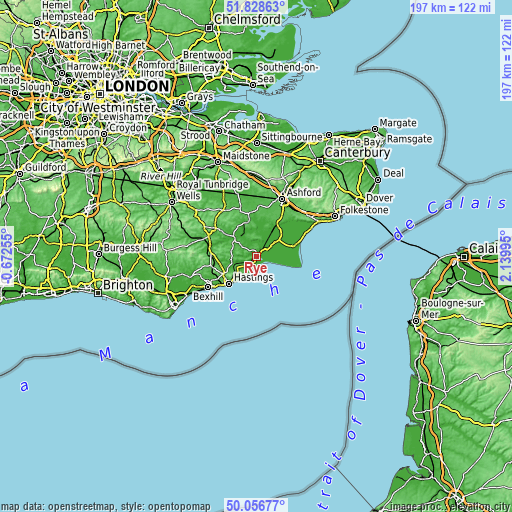
Task: Click the Bexhill town marker
Action: click(x=208, y=287)
